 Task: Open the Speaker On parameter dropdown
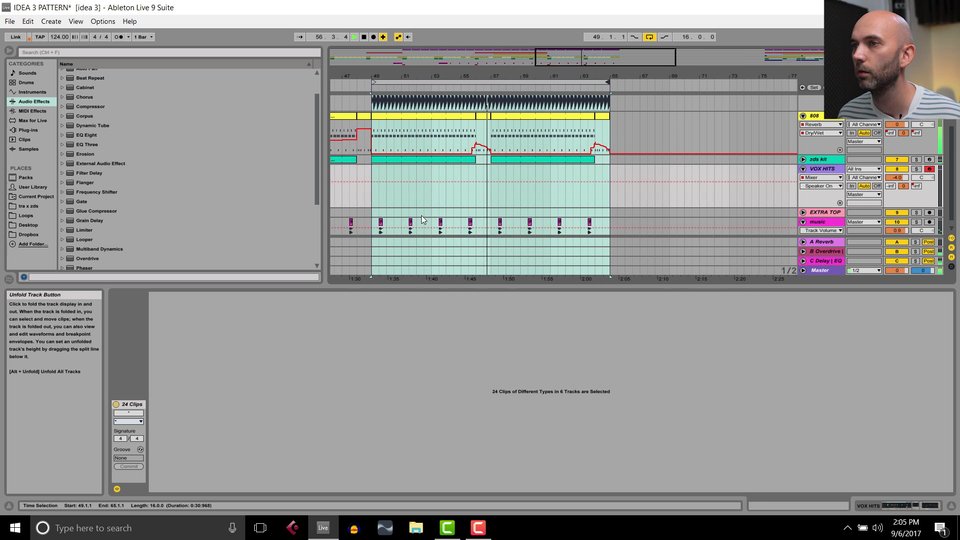pyautogui.click(x=822, y=186)
